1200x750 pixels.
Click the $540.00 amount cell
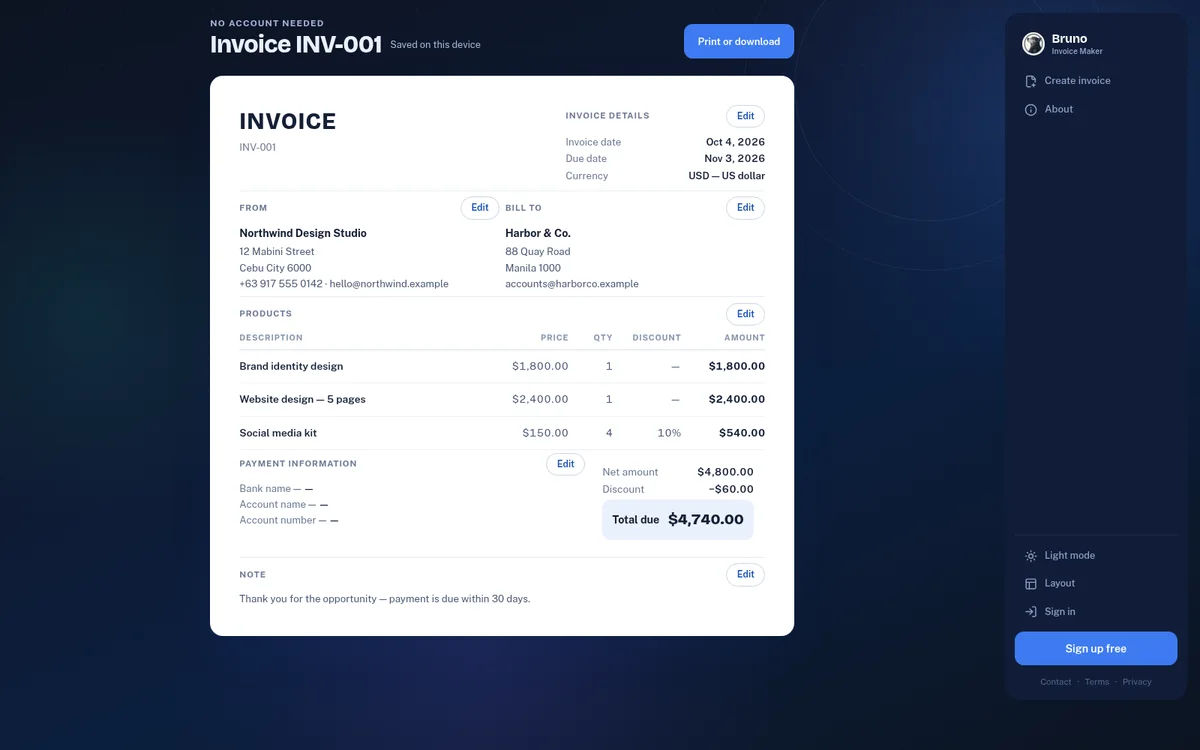[x=742, y=433]
